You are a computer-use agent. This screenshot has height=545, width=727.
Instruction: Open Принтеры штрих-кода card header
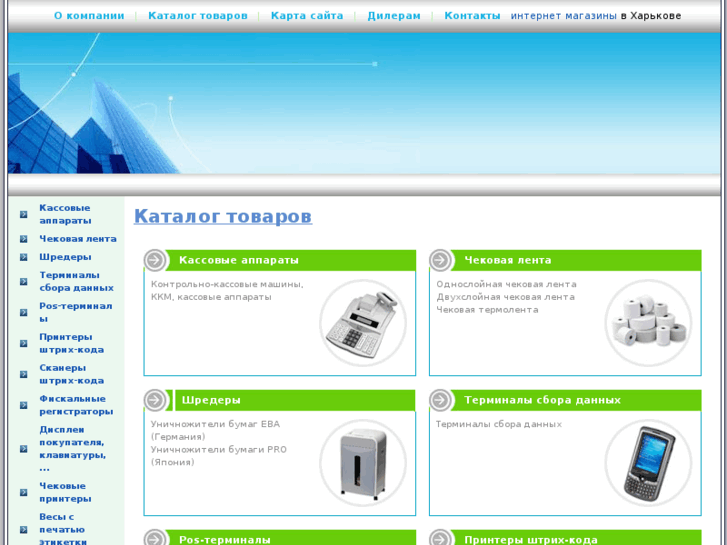click(531, 540)
